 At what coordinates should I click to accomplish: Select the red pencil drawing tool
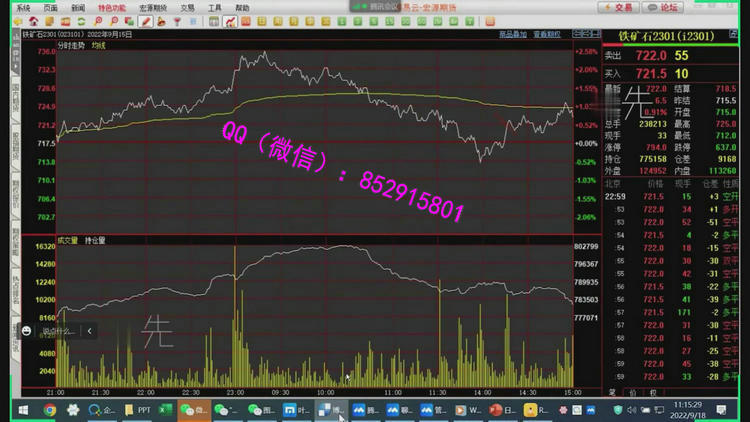click(145, 20)
